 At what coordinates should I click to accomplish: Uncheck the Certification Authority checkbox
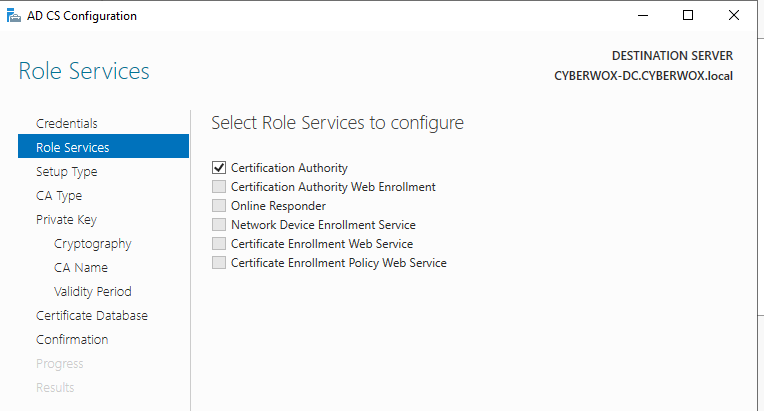pos(219,168)
